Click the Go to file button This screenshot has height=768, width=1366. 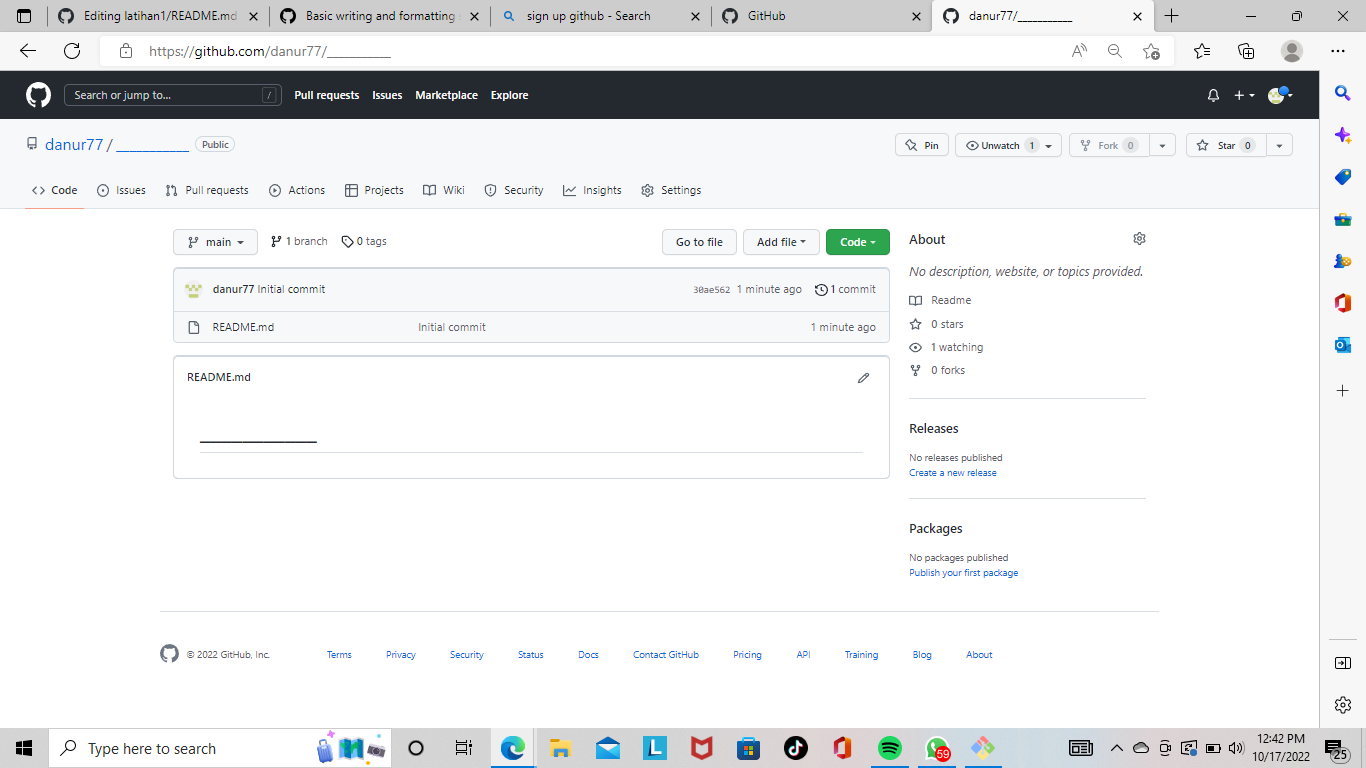(699, 241)
